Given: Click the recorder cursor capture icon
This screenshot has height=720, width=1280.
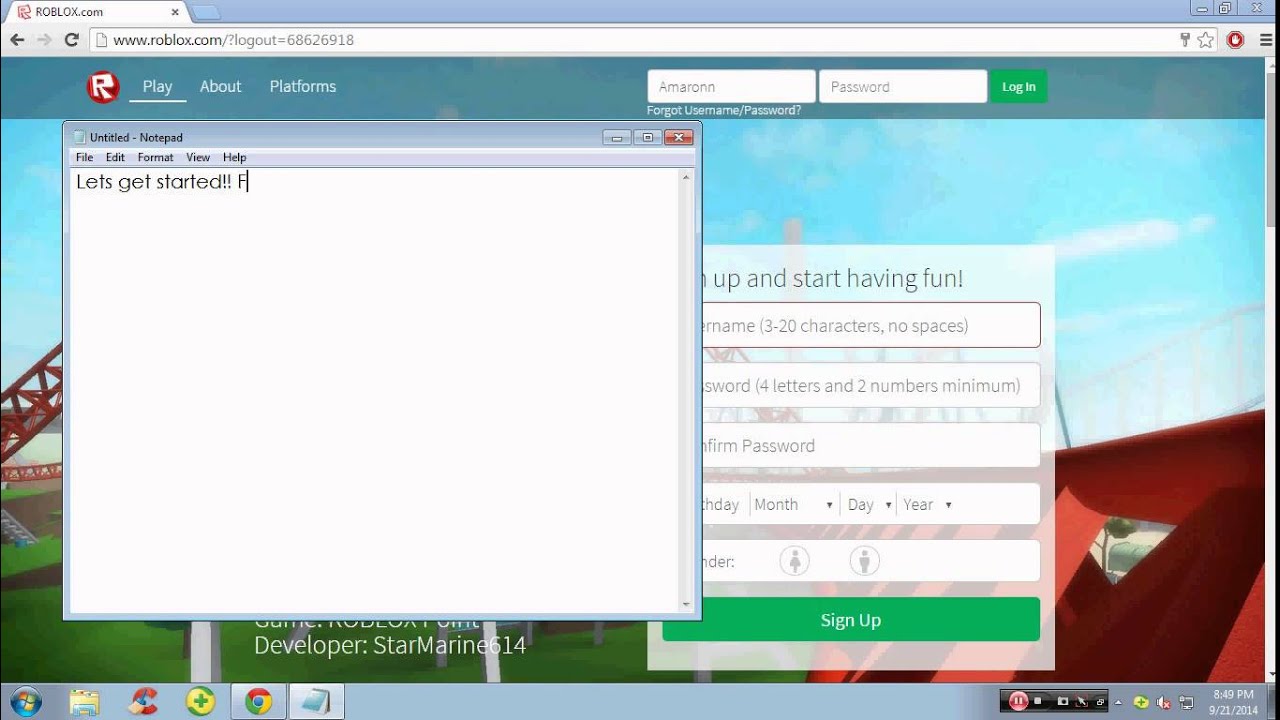Looking at the screenshot, I should click(1081, 701).
